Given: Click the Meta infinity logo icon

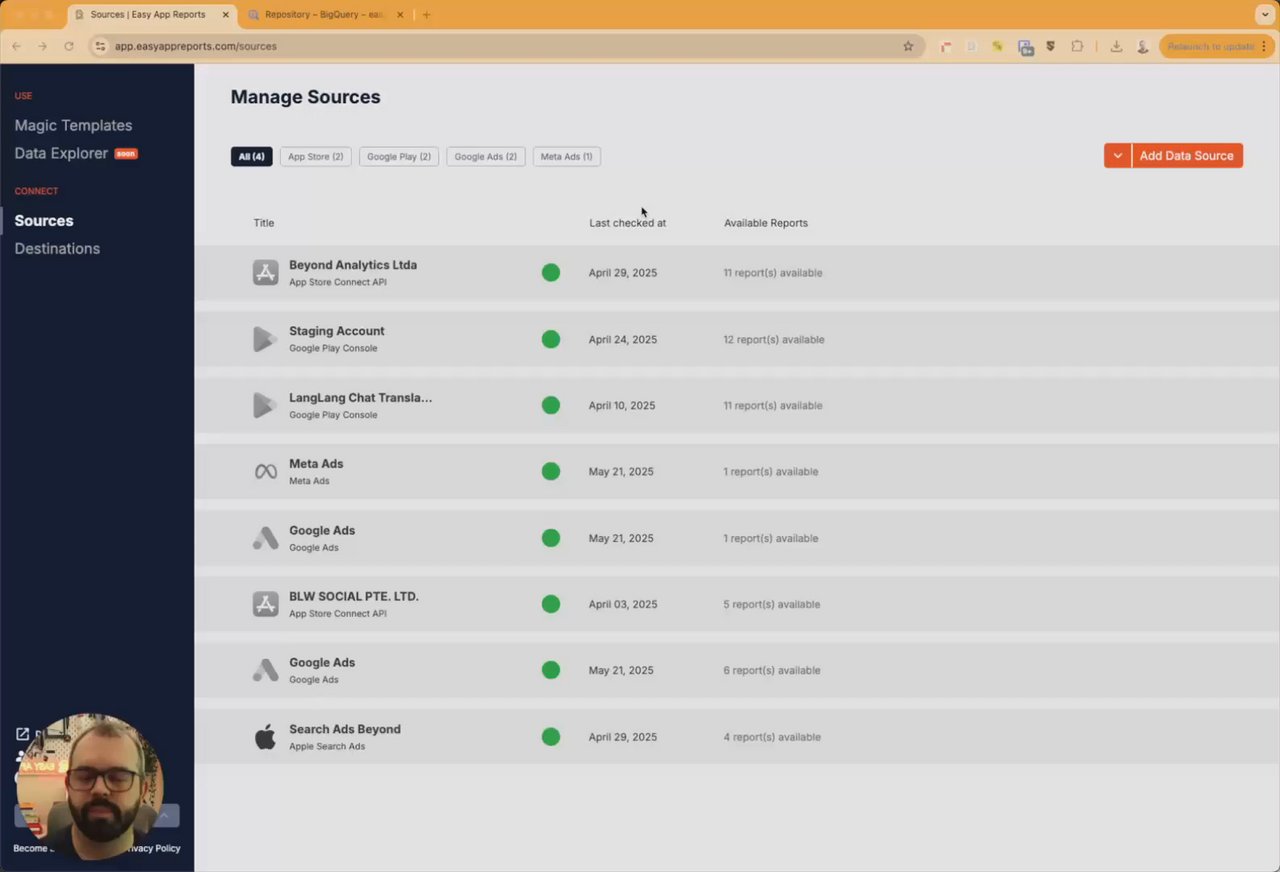Looking at the screenshot, I should (265, 471).
